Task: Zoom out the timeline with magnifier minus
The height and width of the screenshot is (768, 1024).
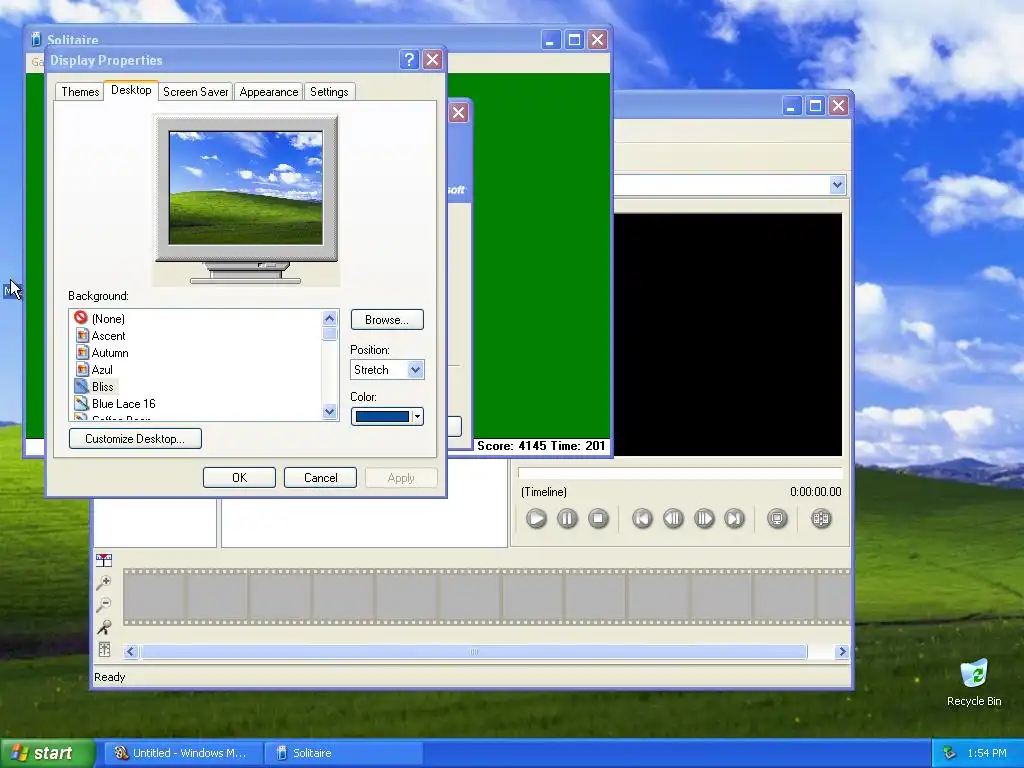Action: click(x=104, y=605)
